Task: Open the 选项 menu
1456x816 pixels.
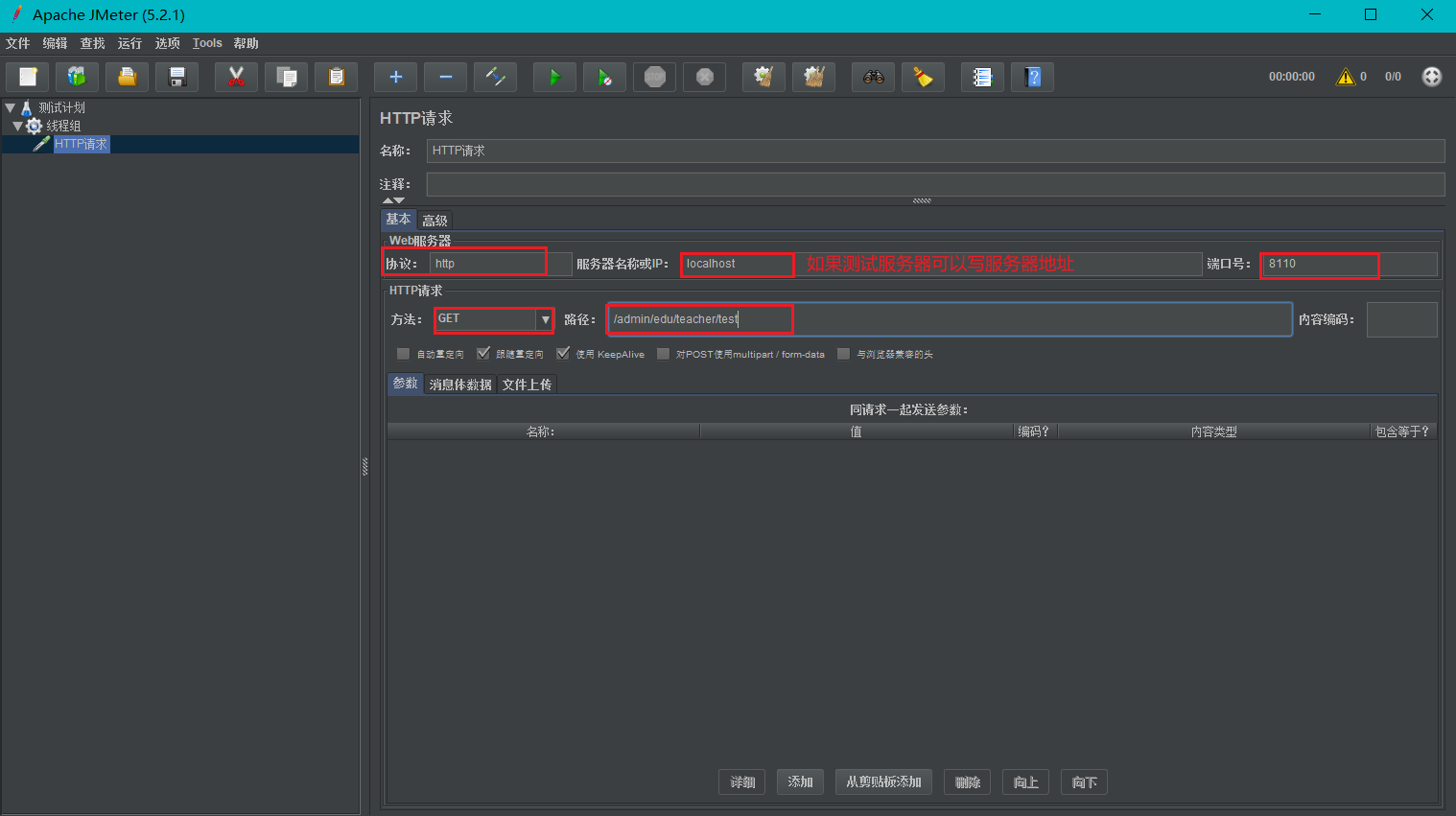Action: coord(167,43)
